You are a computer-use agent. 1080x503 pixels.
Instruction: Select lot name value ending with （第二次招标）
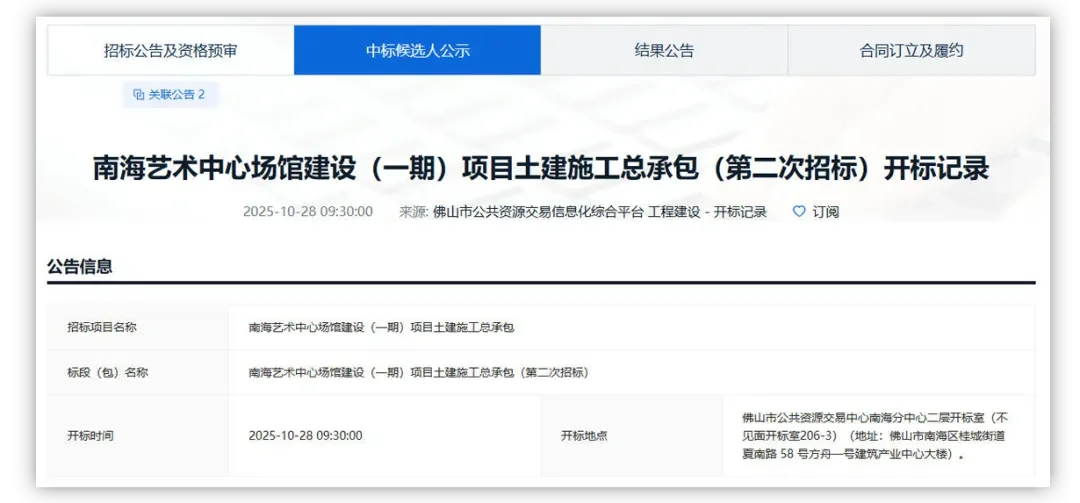419,372
